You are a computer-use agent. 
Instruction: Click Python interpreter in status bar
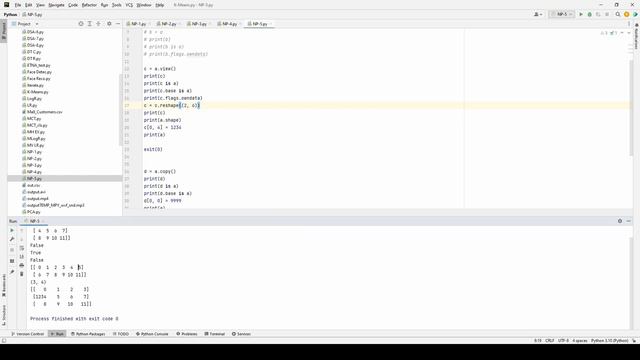pos(609,340)
